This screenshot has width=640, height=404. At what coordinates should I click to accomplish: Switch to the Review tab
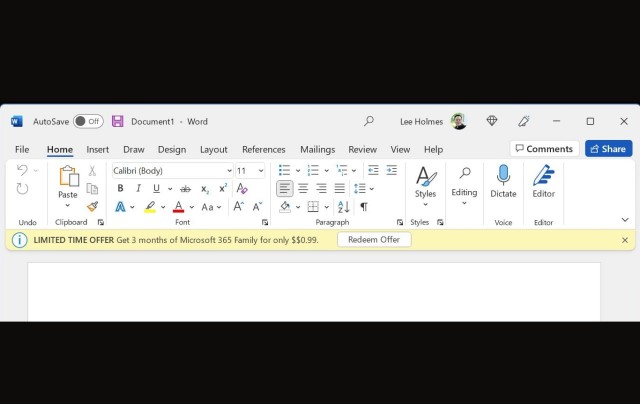point(362,149)
